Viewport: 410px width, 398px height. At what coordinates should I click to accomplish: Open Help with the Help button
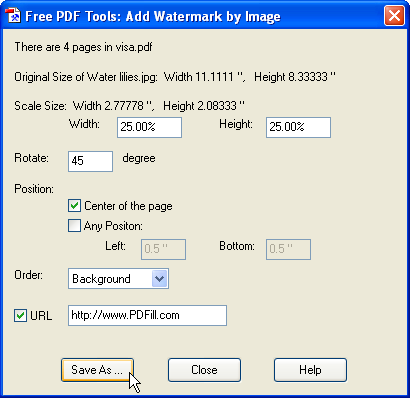tap(310, 370)
